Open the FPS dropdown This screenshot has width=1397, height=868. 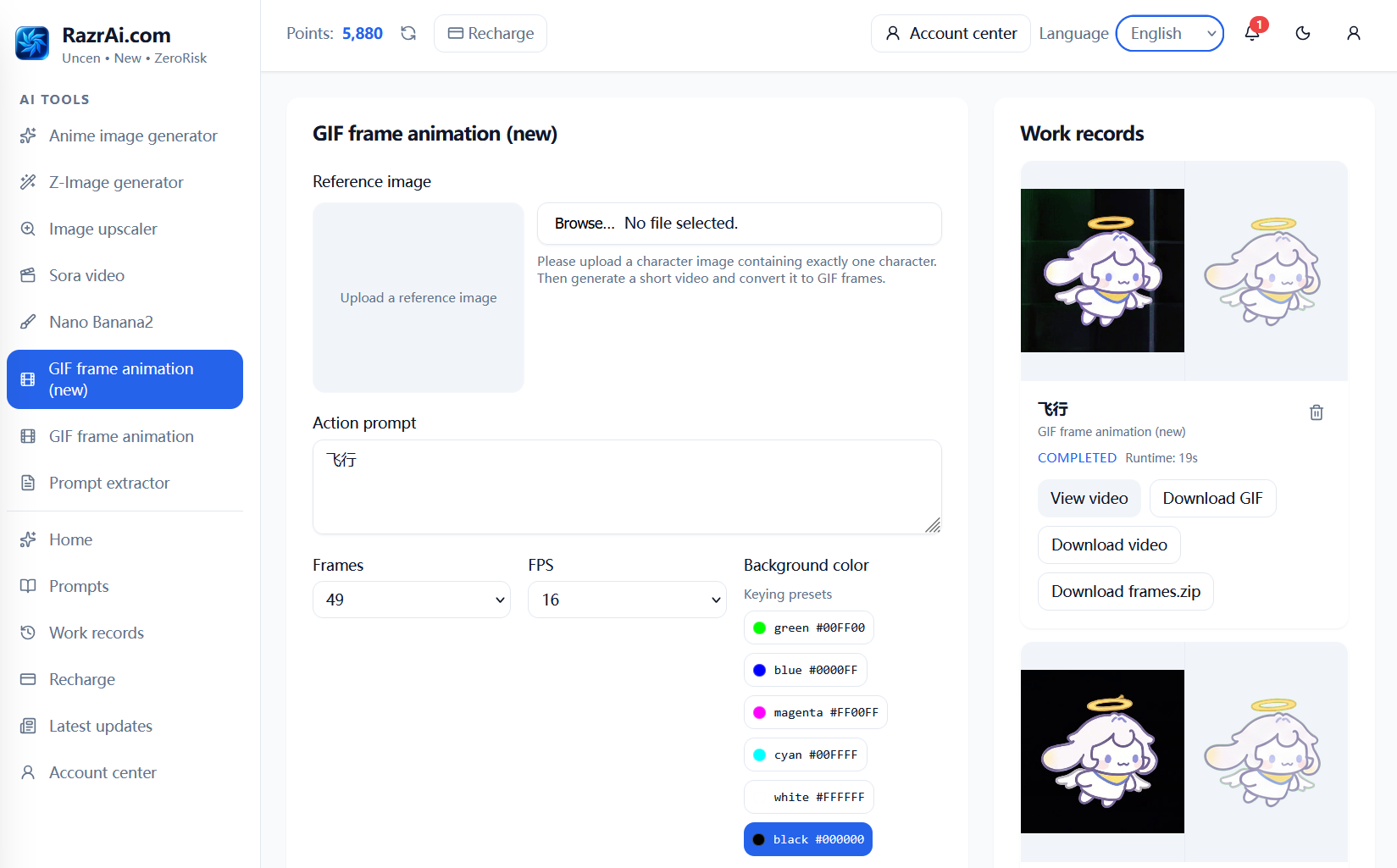(626, 600)
